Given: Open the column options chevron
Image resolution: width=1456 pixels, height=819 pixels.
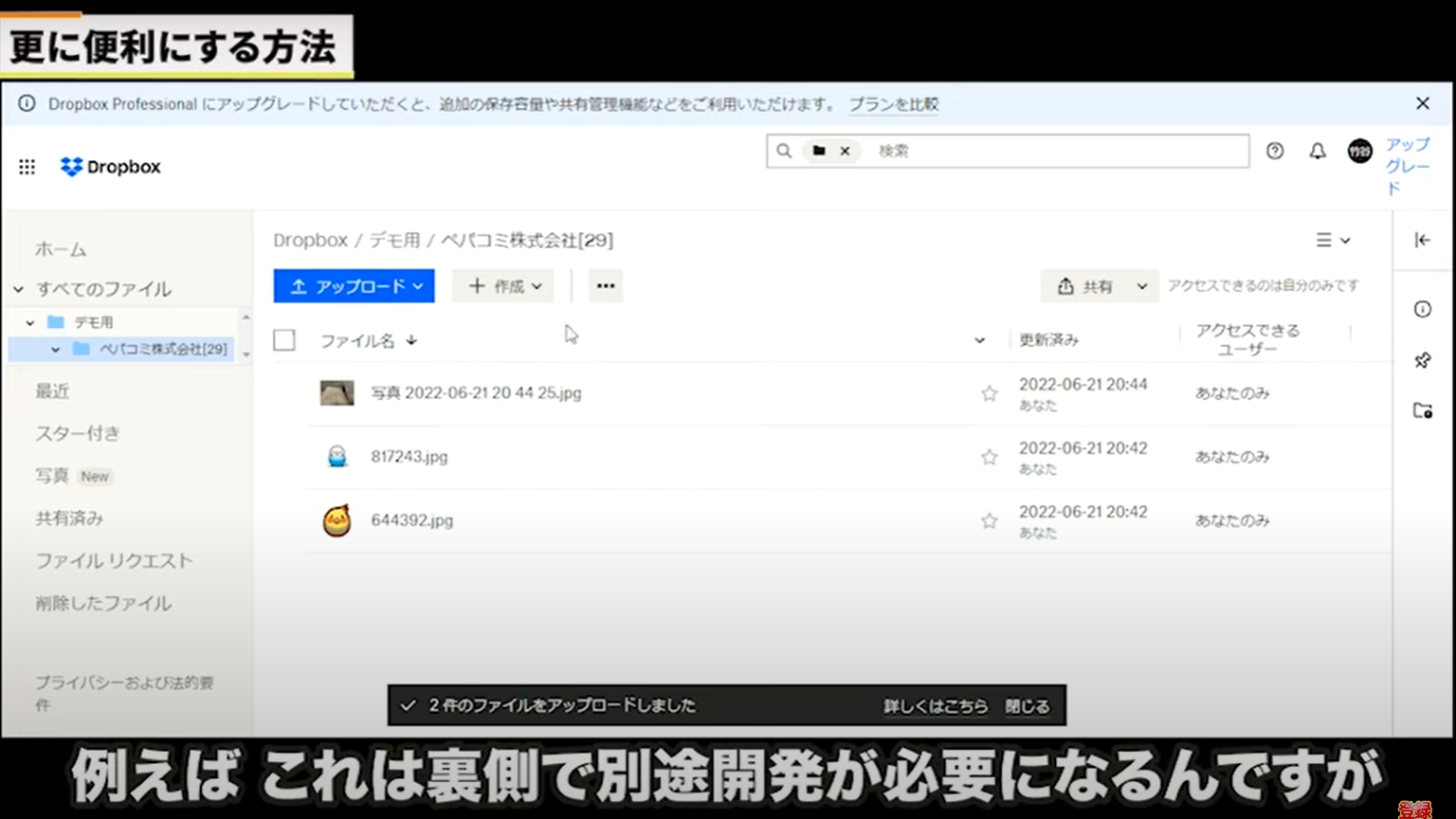Looking at the screenshot, I should 979,340.
